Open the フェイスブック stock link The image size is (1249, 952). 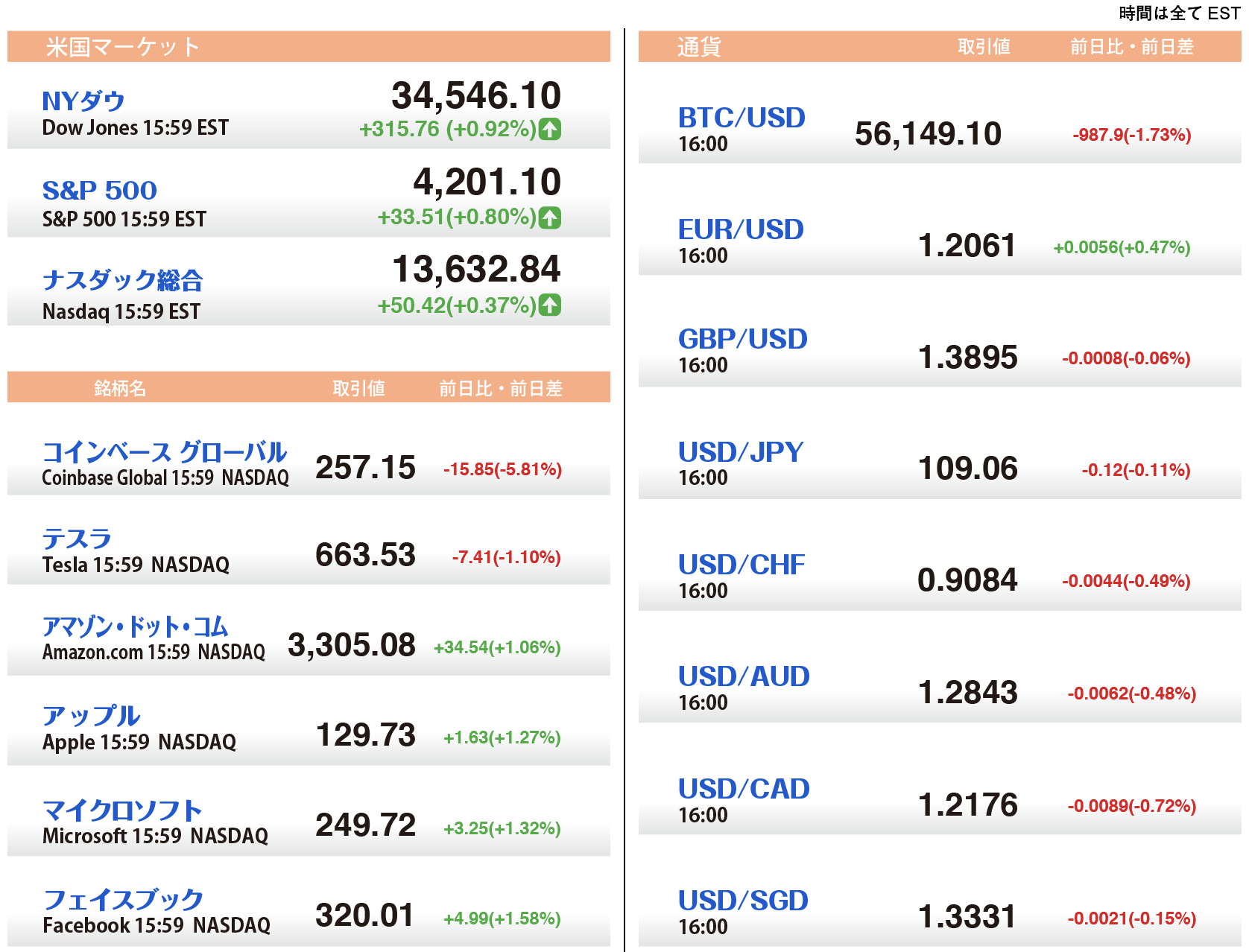(x=123, y=900)
